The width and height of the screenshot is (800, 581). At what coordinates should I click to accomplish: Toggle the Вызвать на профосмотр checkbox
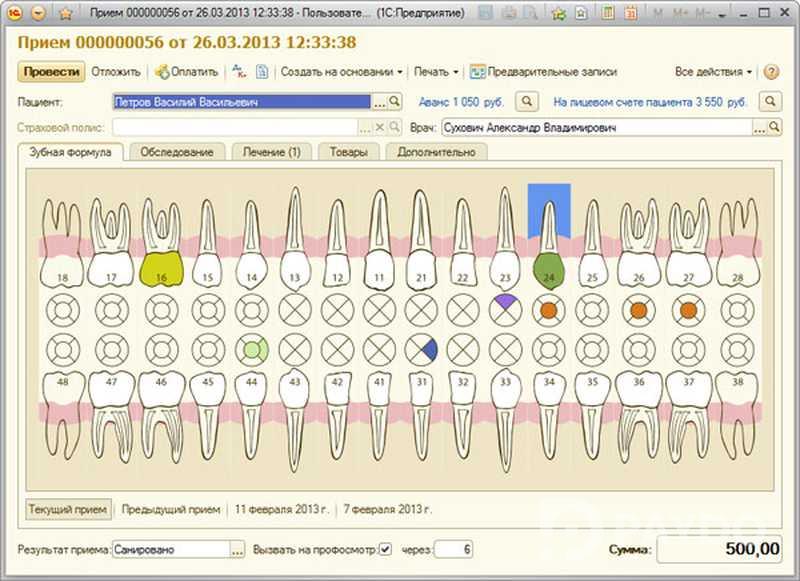[x=386, y=549]
